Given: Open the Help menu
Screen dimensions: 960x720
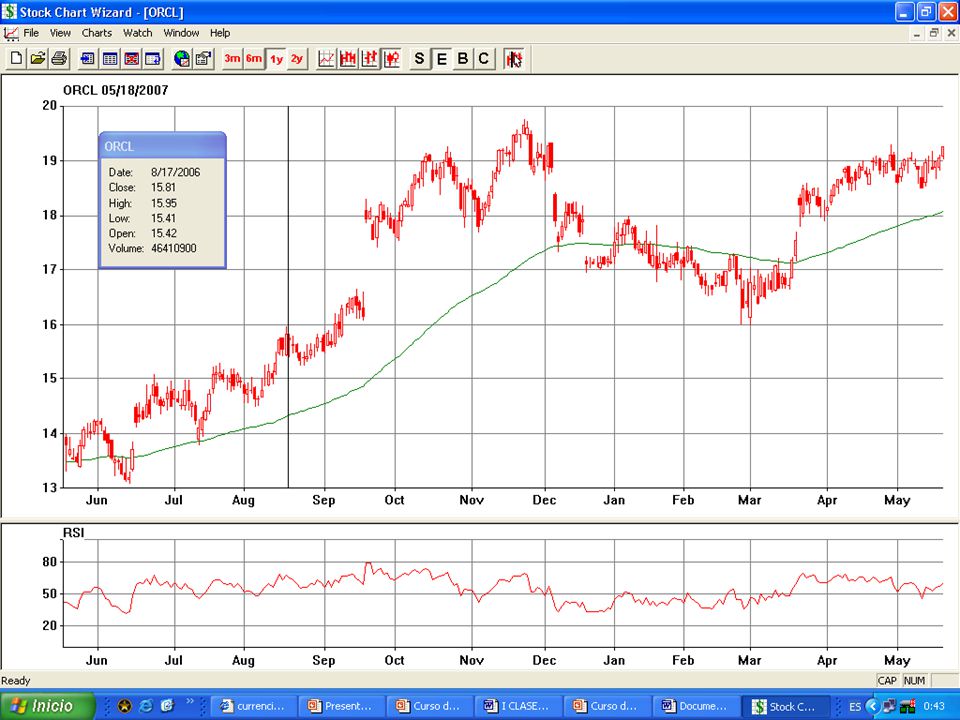Looking at the screenshot, I should 220,33.
